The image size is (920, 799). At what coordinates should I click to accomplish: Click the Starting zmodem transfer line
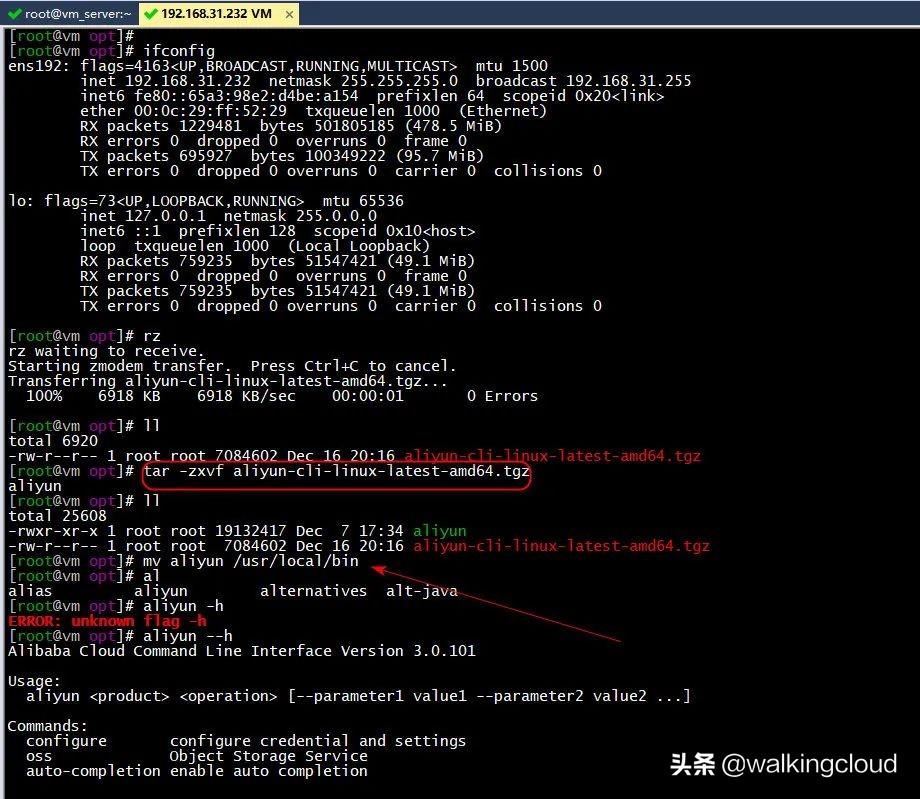tap(232, 366)
